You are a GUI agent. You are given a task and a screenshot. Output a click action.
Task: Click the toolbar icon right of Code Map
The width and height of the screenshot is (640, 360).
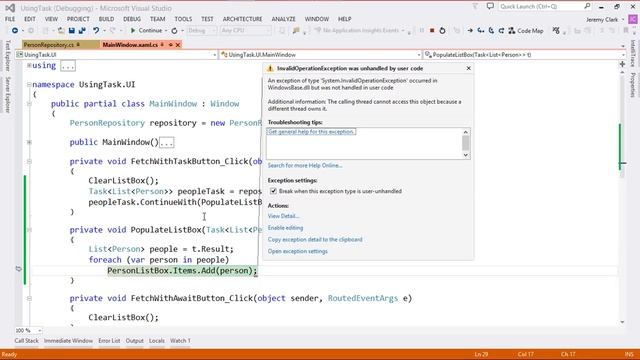coord(556,31)
